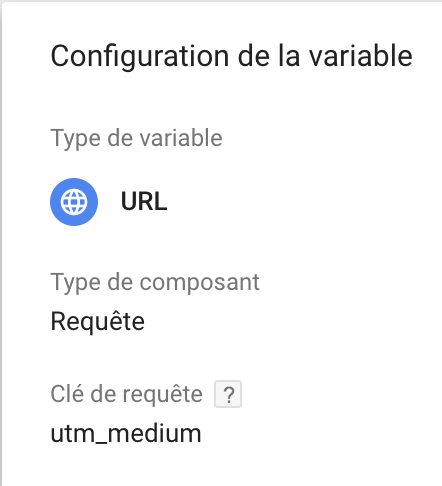This screenshot has width=442, height=486.
Task: Click the blue globe URL icon
Action: (74, 202)
